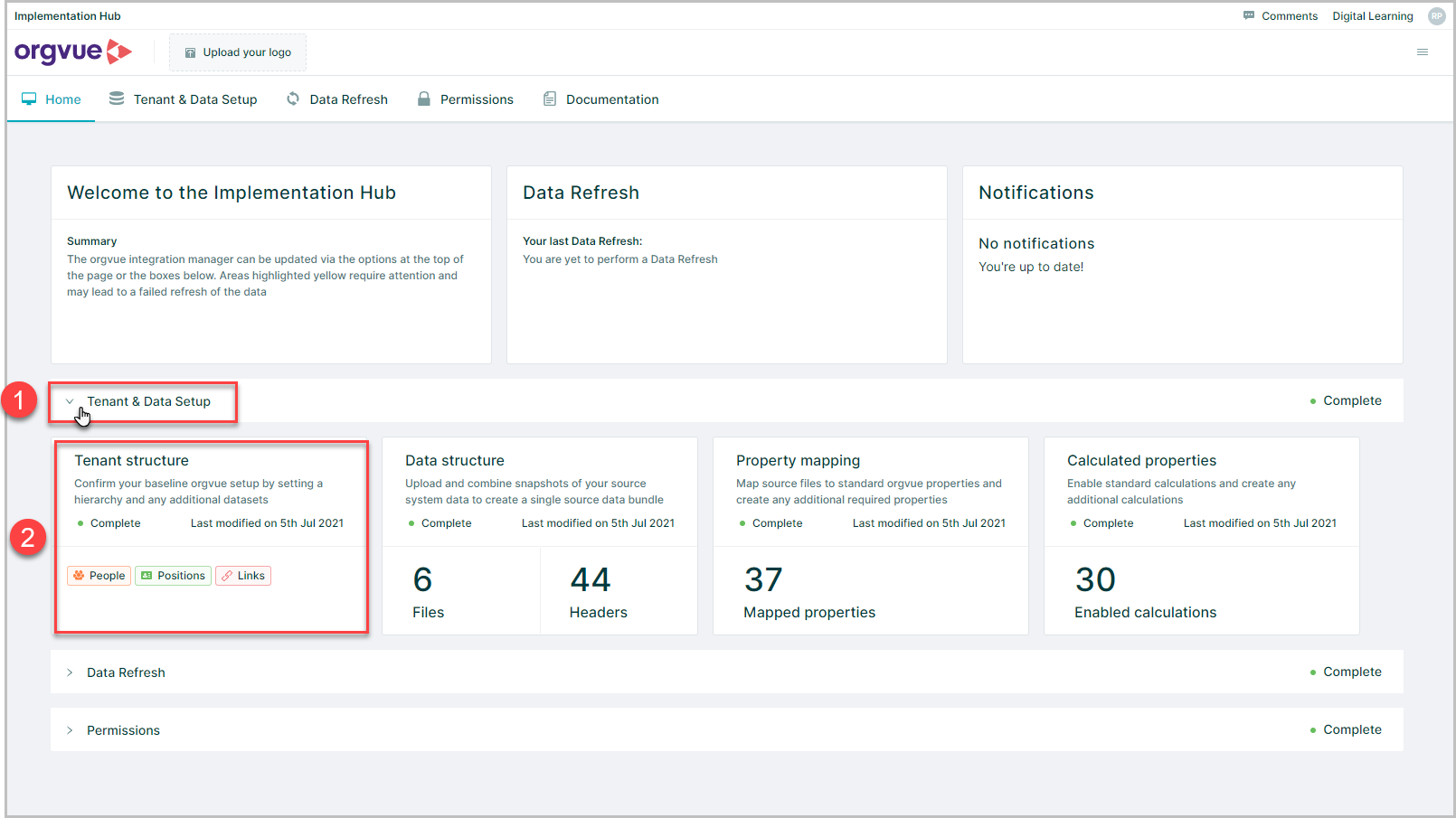Viewport: 1456px width, 818px height.
Task: Click the 6 Files count
Action: pyautogui.click(x=428, y=592)
